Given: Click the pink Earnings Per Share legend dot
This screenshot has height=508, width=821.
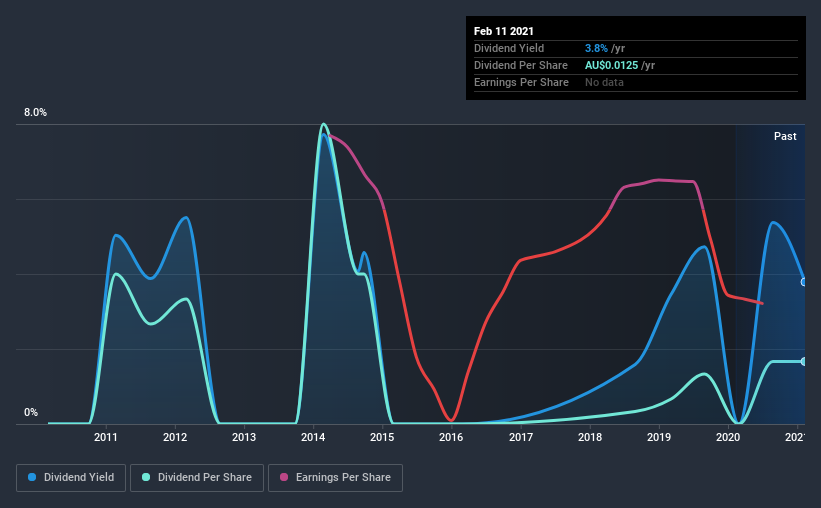Looking at the screenshot, I should 284,477.
